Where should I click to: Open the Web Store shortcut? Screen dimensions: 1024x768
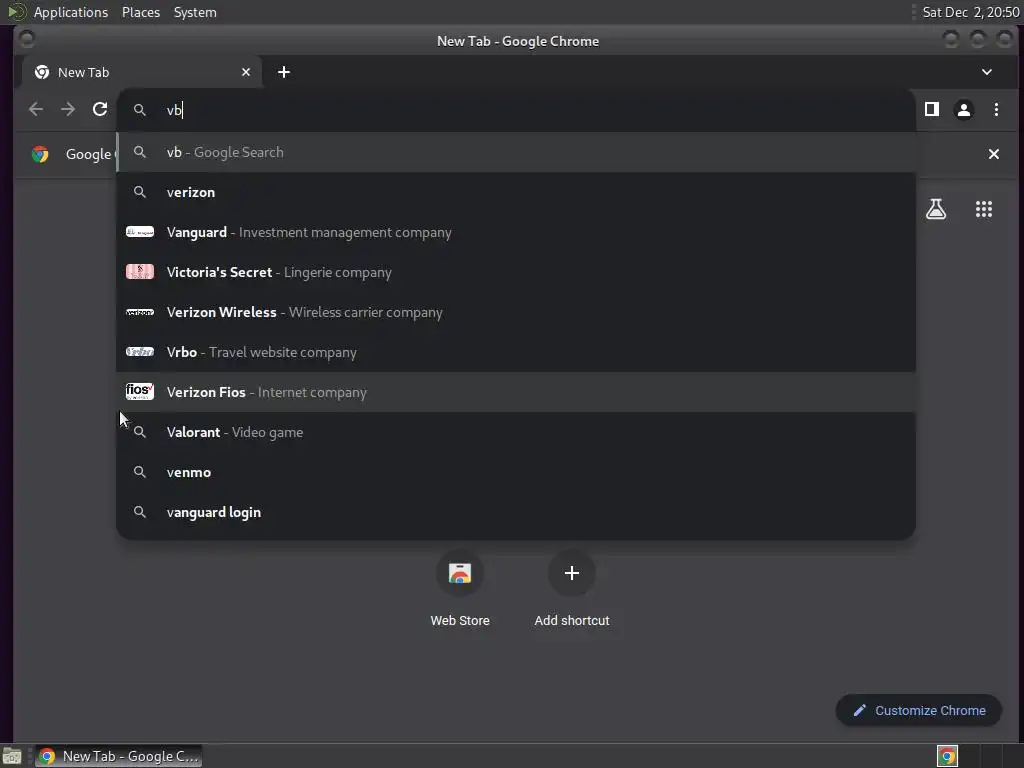coord(460,588)
